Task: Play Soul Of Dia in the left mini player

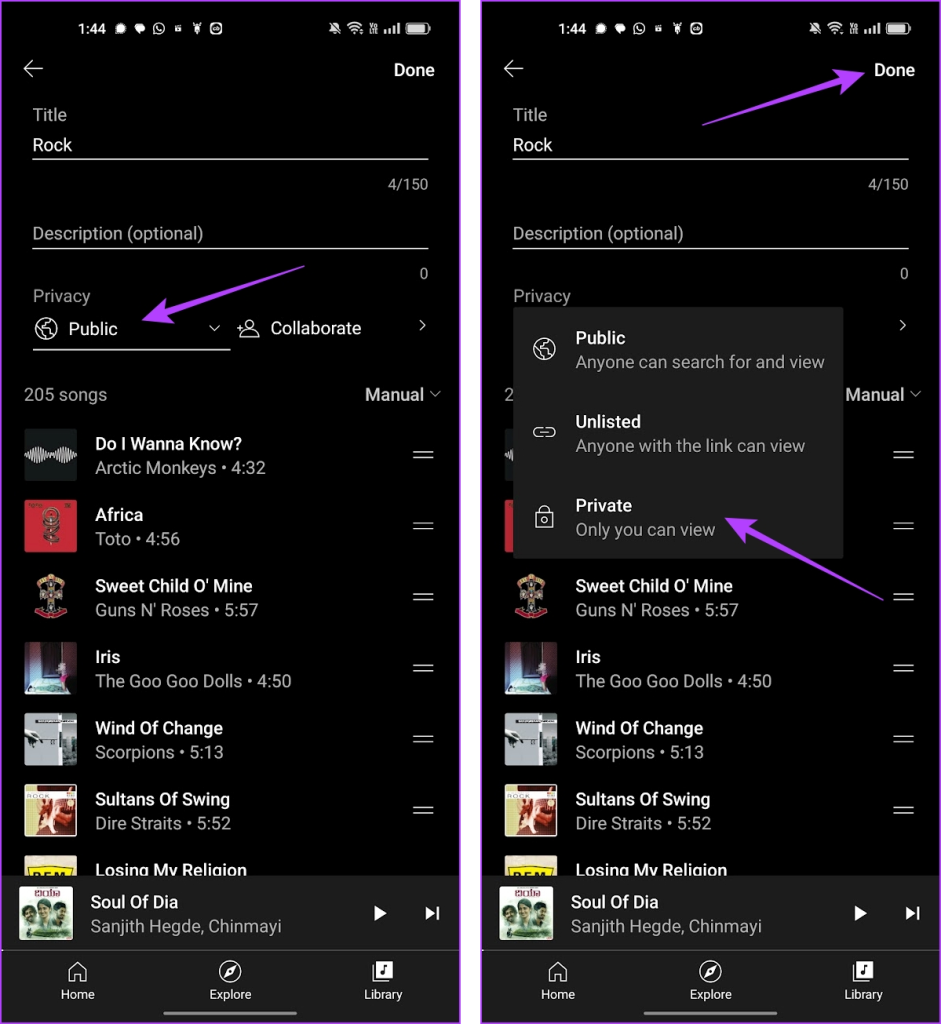Action: (380, 913)
